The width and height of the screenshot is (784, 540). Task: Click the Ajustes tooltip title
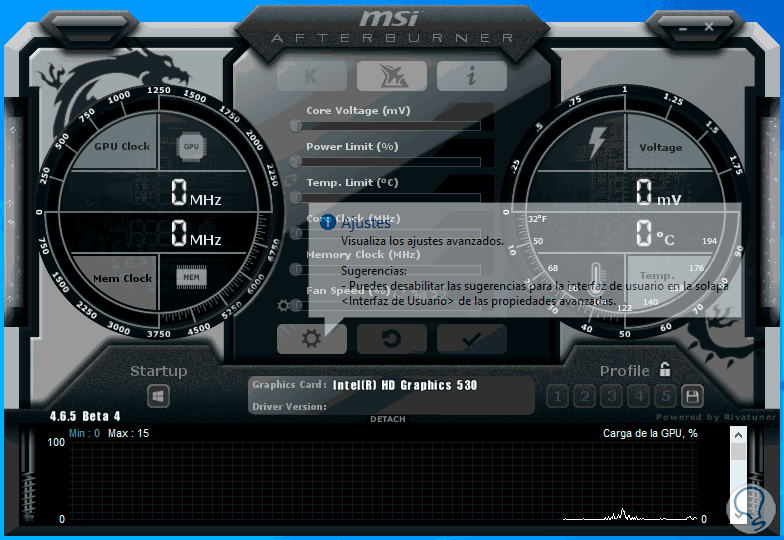click(366, 222)
